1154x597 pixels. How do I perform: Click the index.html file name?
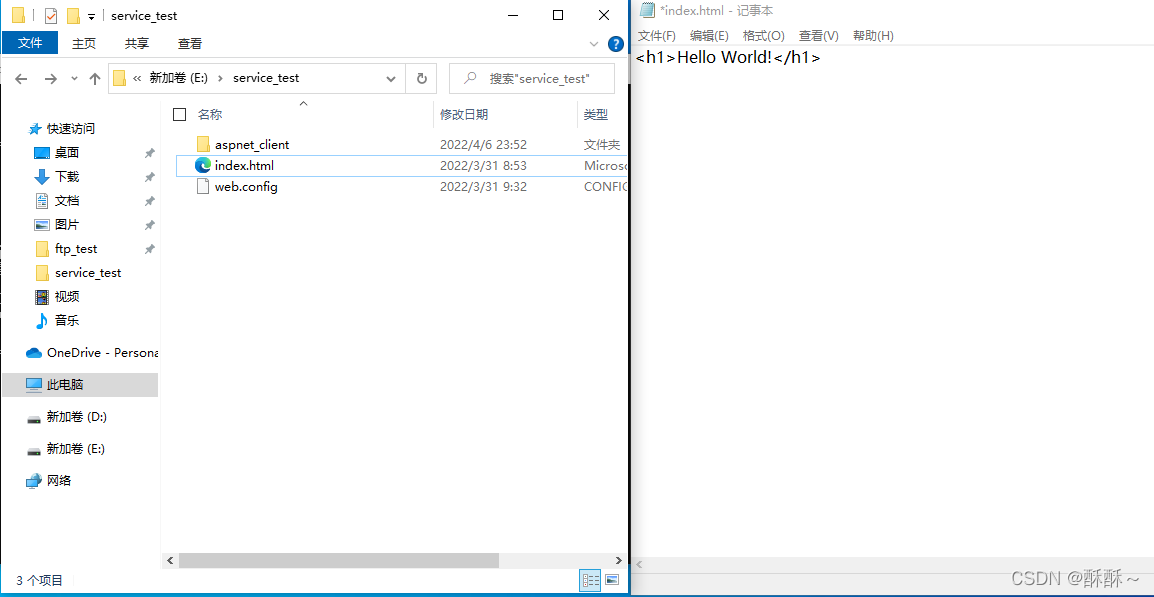pyautogui.click(x=244, y=166)
